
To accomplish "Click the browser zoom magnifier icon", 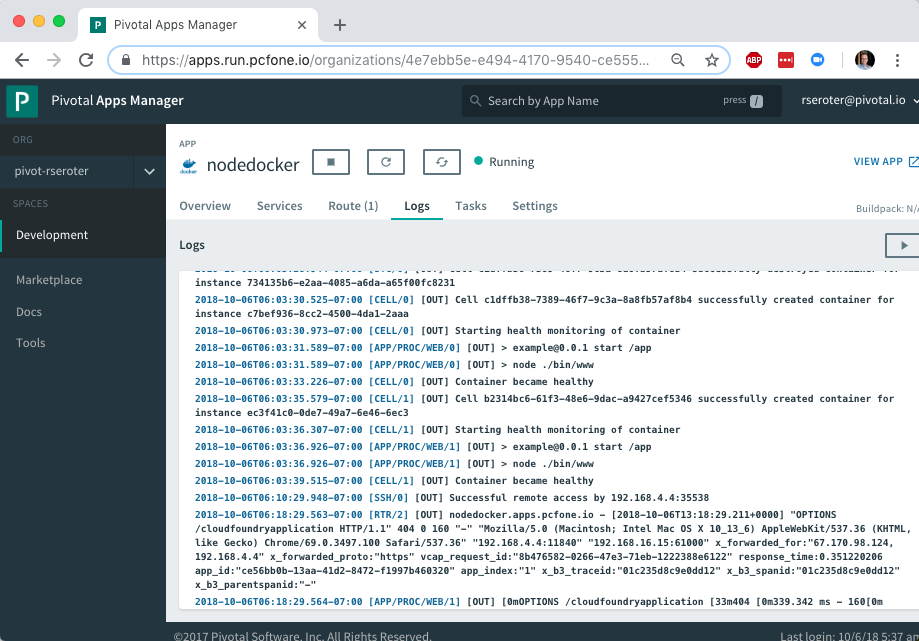I will (x=678, y=60).
